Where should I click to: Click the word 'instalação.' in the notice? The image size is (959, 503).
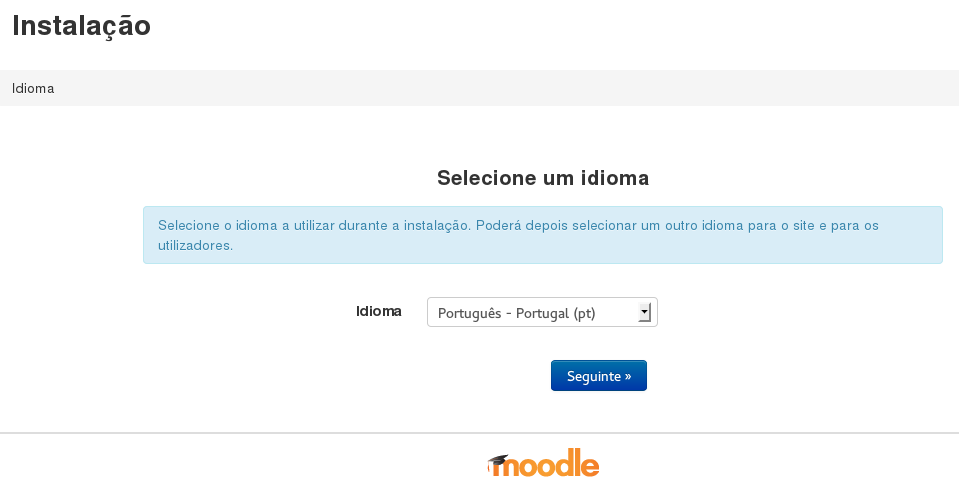tap(437, 225)
